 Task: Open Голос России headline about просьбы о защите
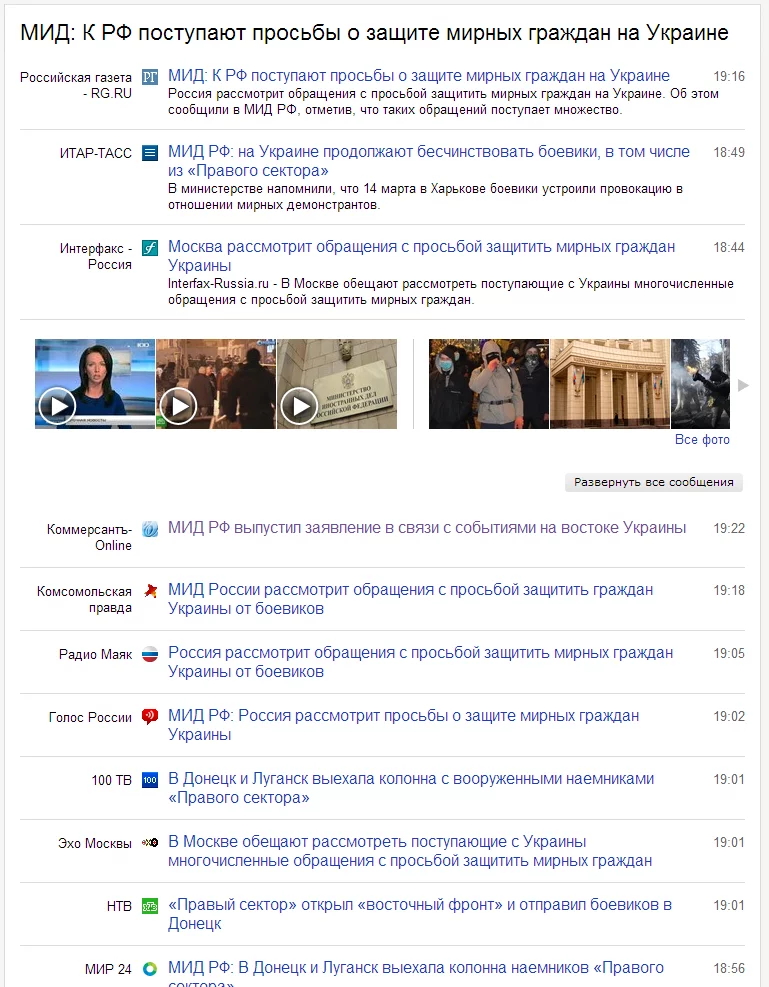[x=403, y=725]
